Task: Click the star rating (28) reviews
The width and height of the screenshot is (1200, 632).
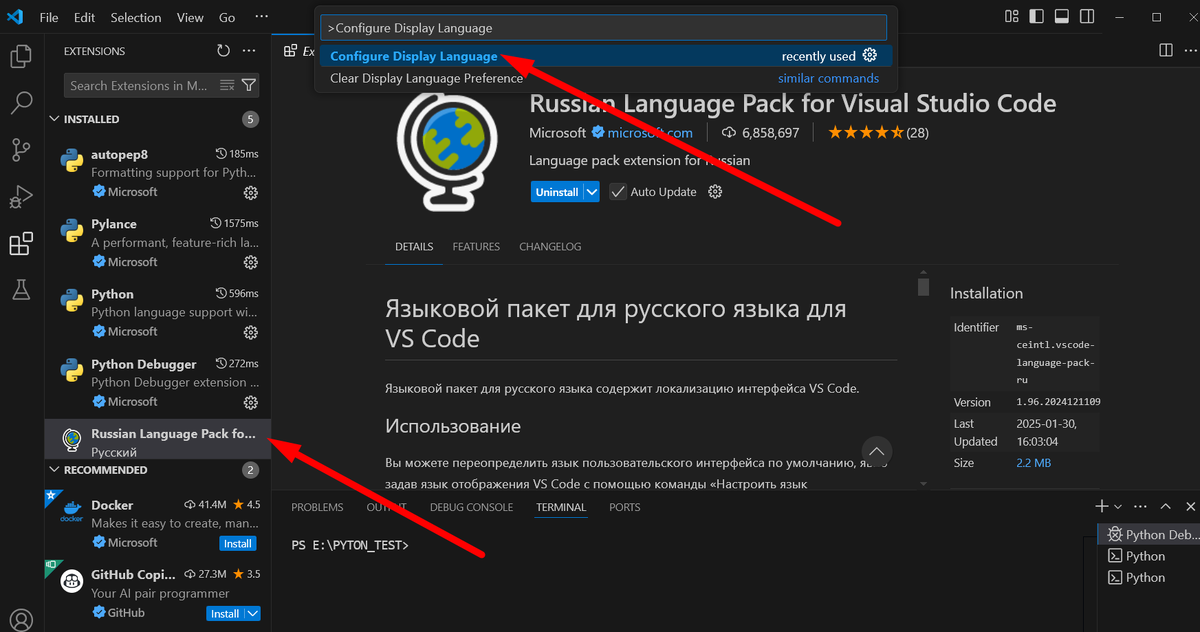Action: 878,132
